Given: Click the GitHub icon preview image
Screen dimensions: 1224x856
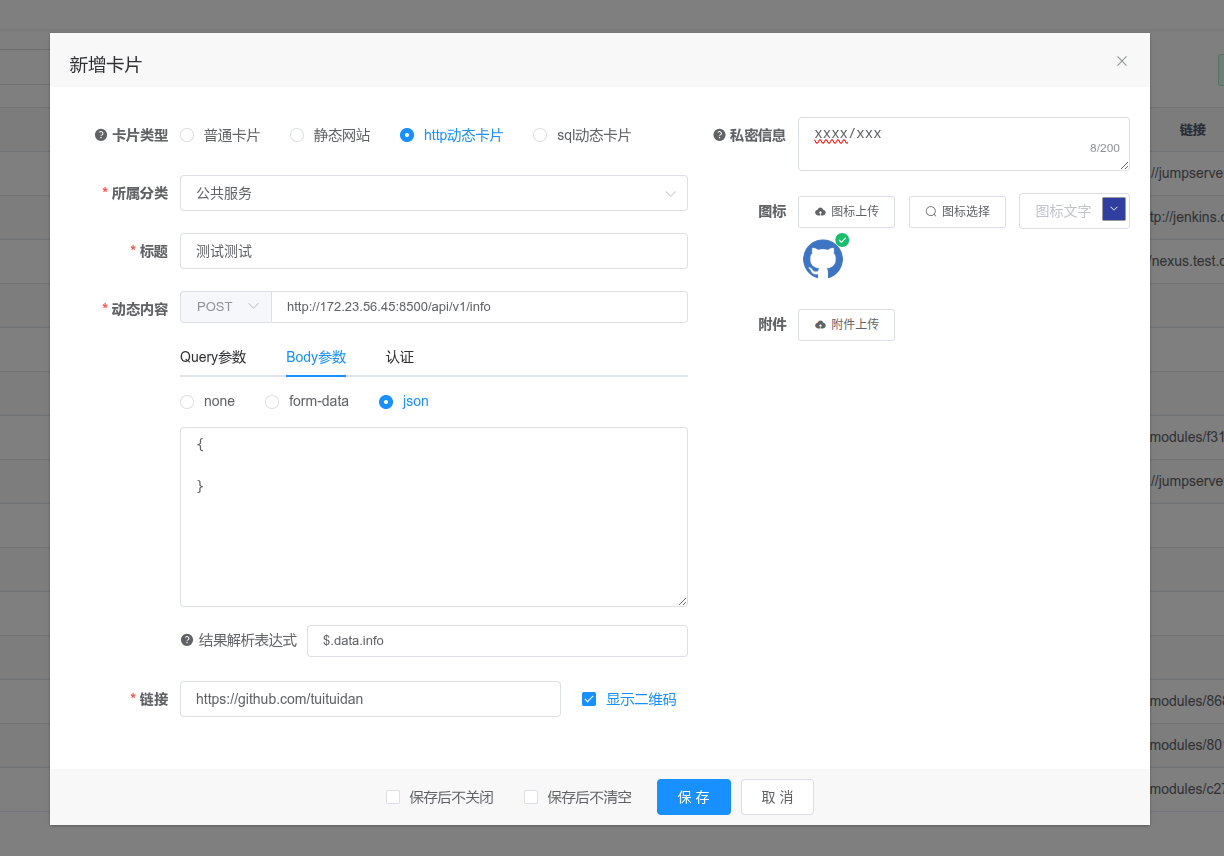Looking at the screenshot, I should pyautogui.click(x=822, y=259).
